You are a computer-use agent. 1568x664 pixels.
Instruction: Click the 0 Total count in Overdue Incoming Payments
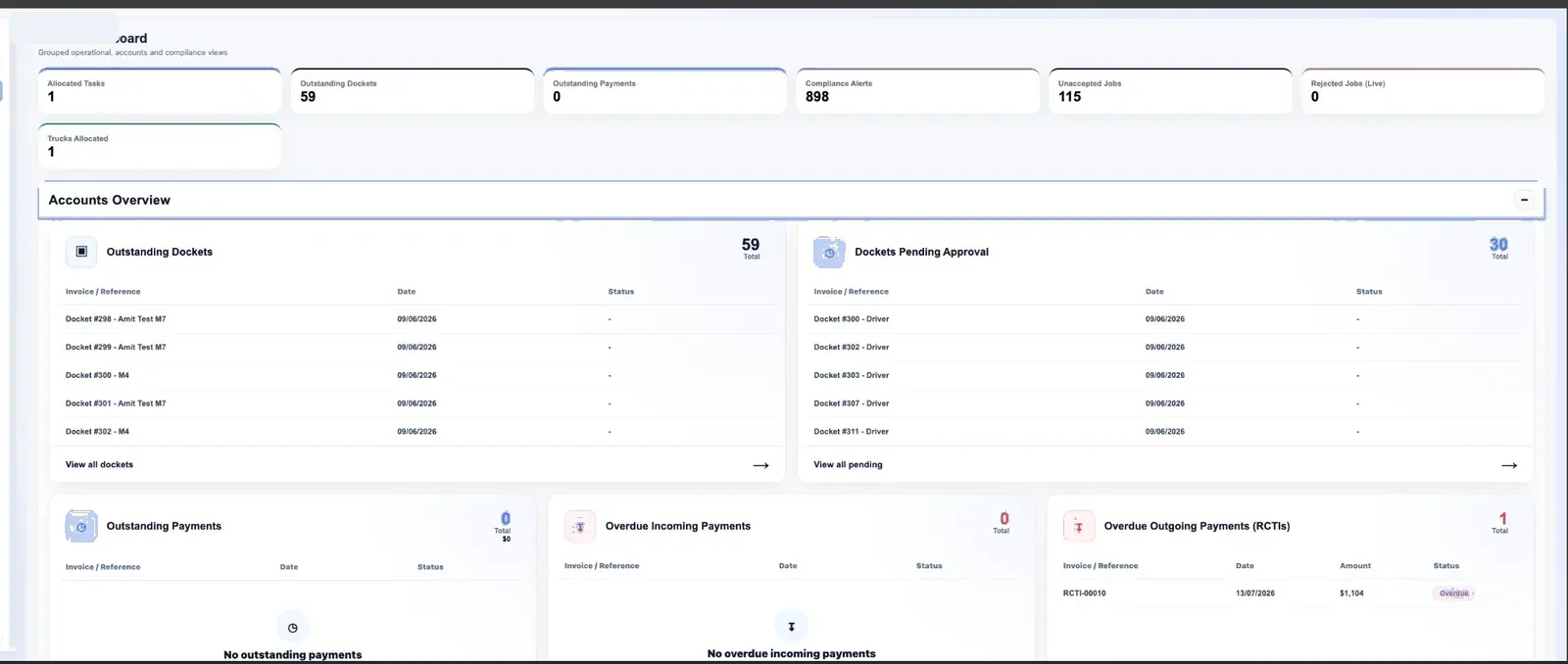click(1002, 522)
